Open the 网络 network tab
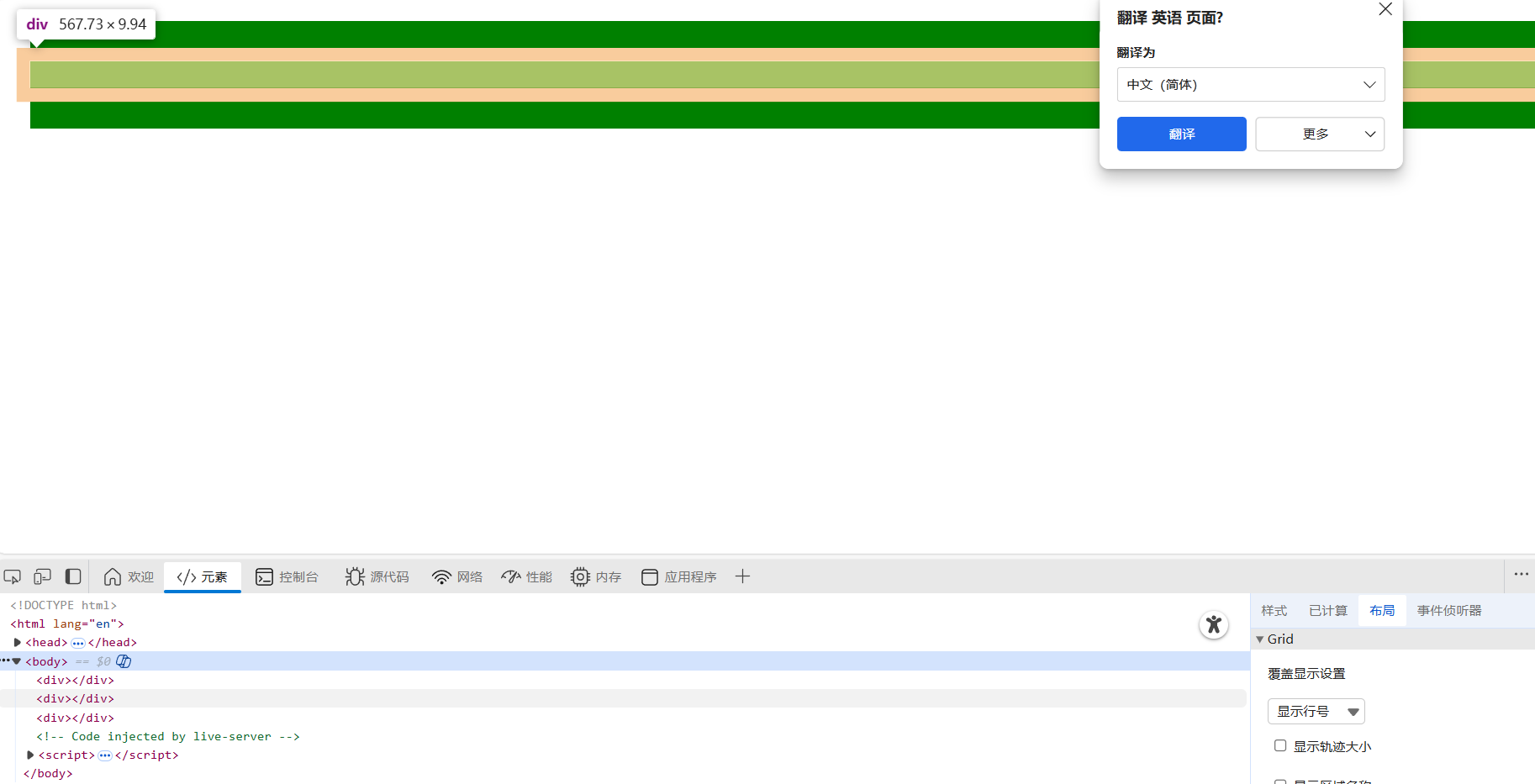The width and height of the screenshot is (1535, 784). click(x=457, y=577)
